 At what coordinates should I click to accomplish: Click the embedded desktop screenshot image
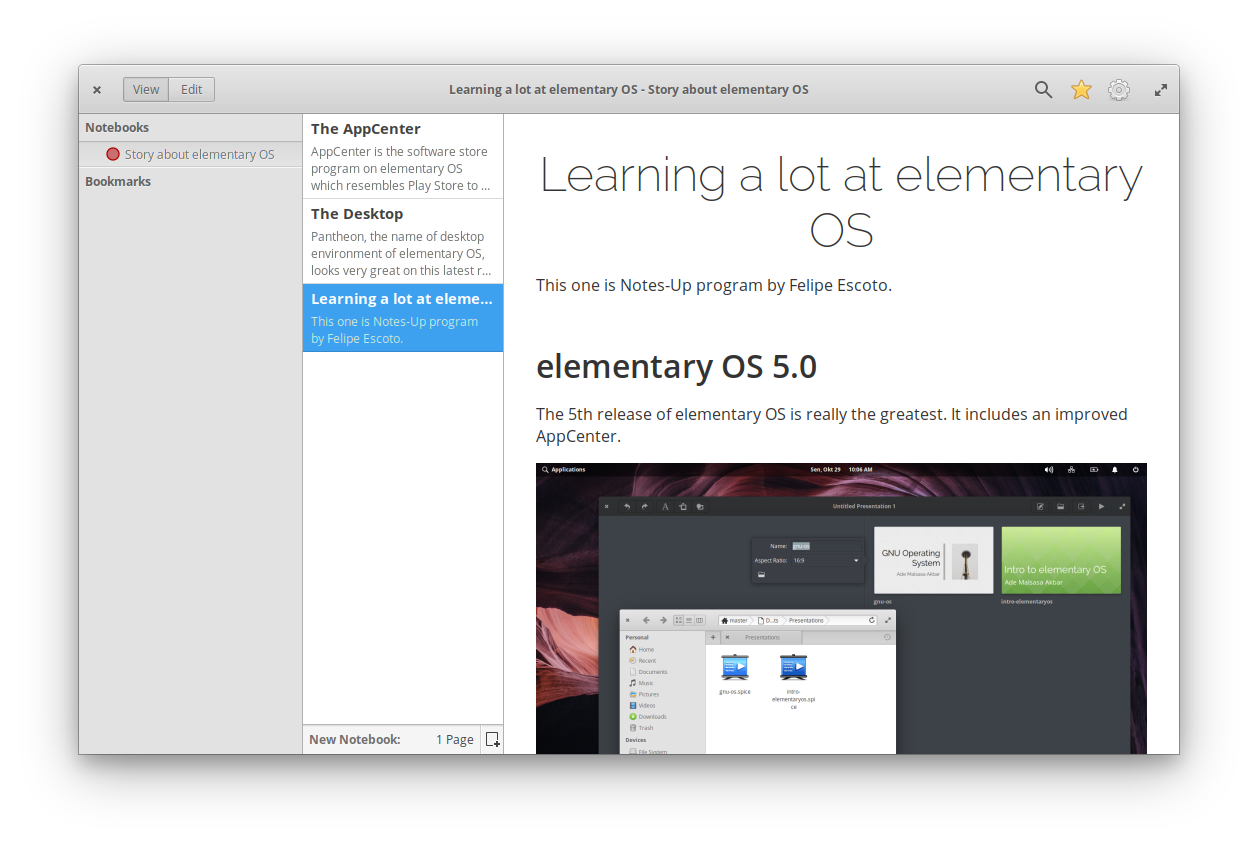tap(841, 608)
